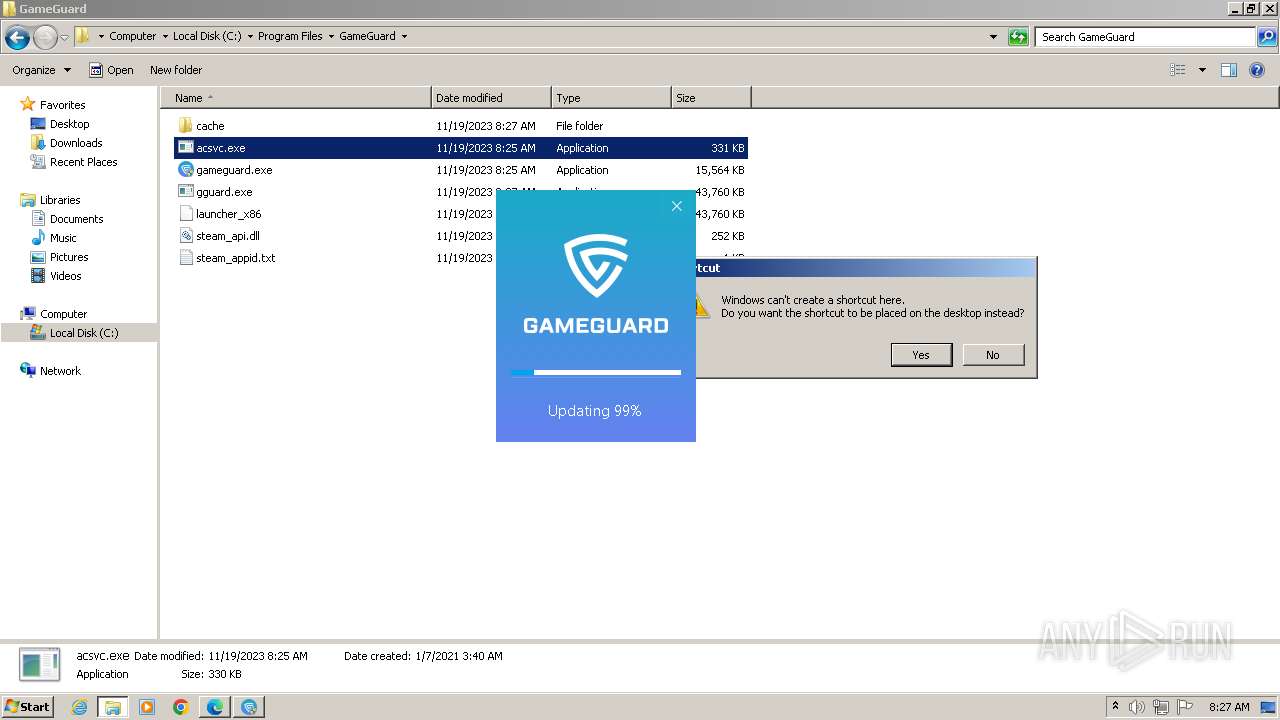Click the Forward navigation arrow
Viewport: 1280px width, 720px height.
click(45, 38)
